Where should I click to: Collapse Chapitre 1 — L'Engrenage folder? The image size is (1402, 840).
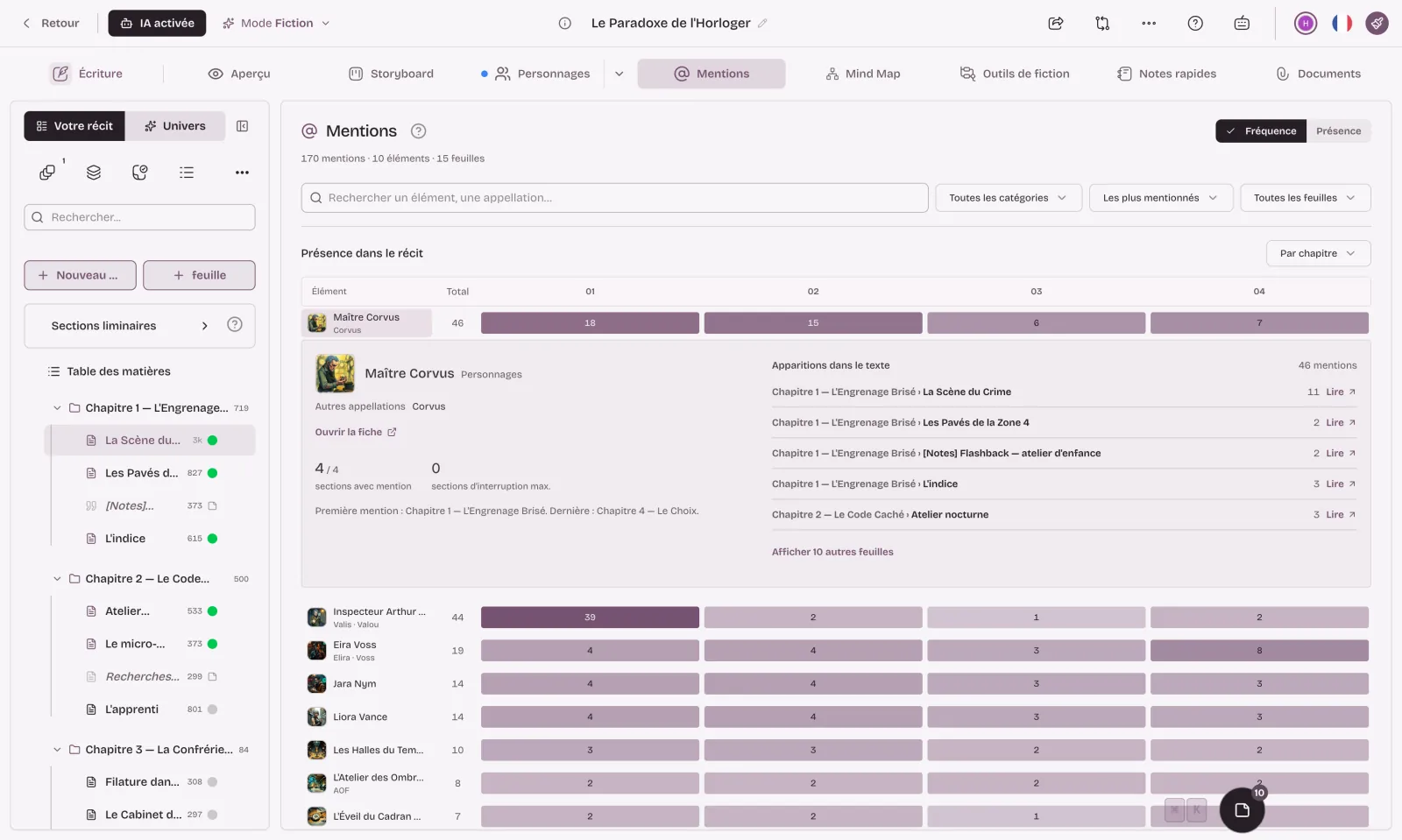tap(57, 408)
